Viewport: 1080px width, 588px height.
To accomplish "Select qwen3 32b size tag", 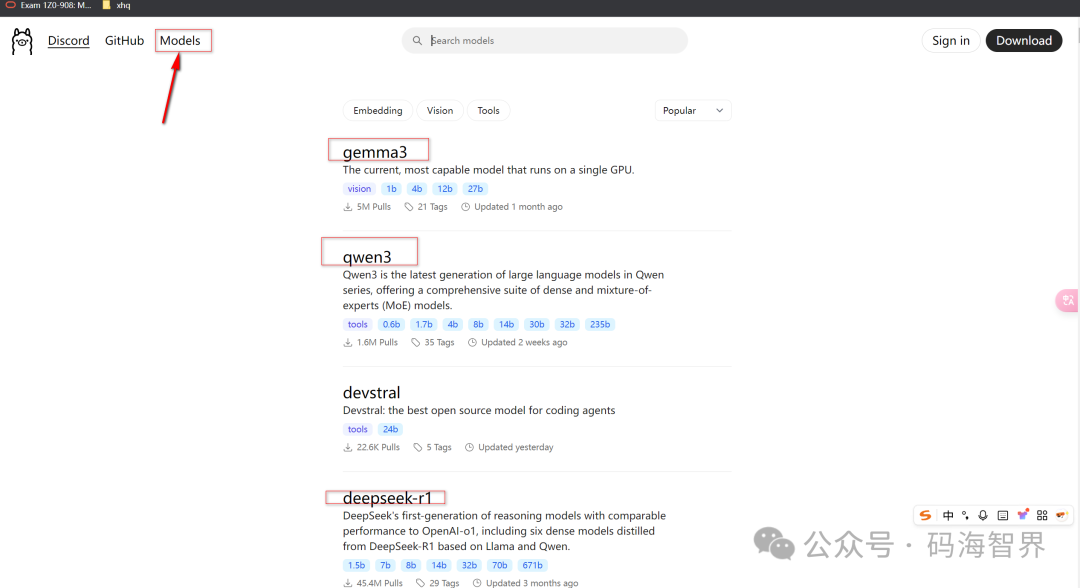I will pyautogui.click(x=567, y=324).
